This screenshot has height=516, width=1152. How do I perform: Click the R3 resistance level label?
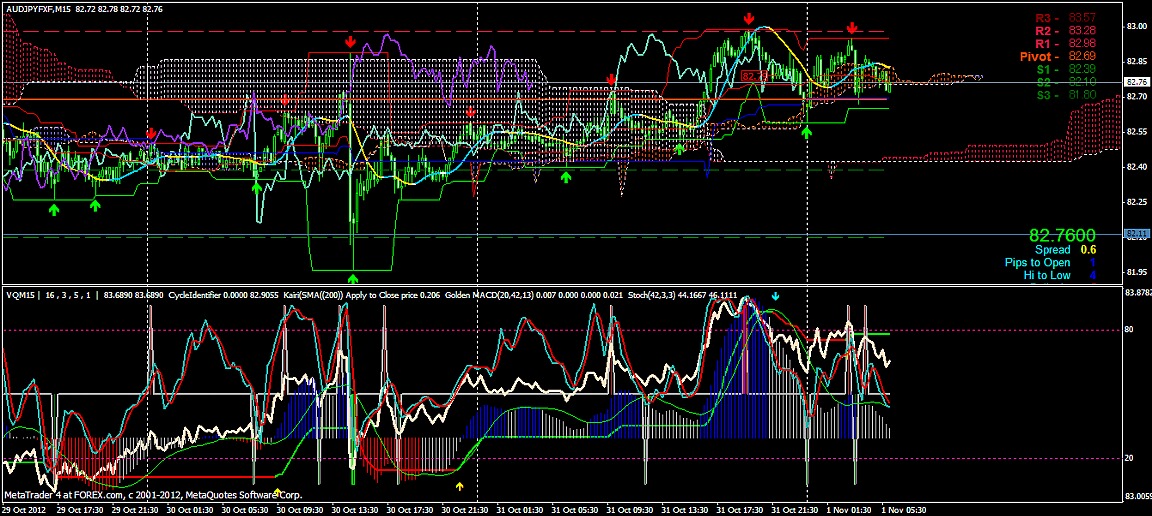(1044, 18)
